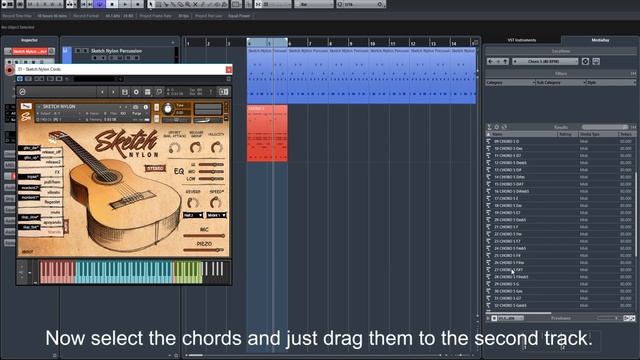
Task: Click the Play button in the transport bar
Action: coord(125,4)
